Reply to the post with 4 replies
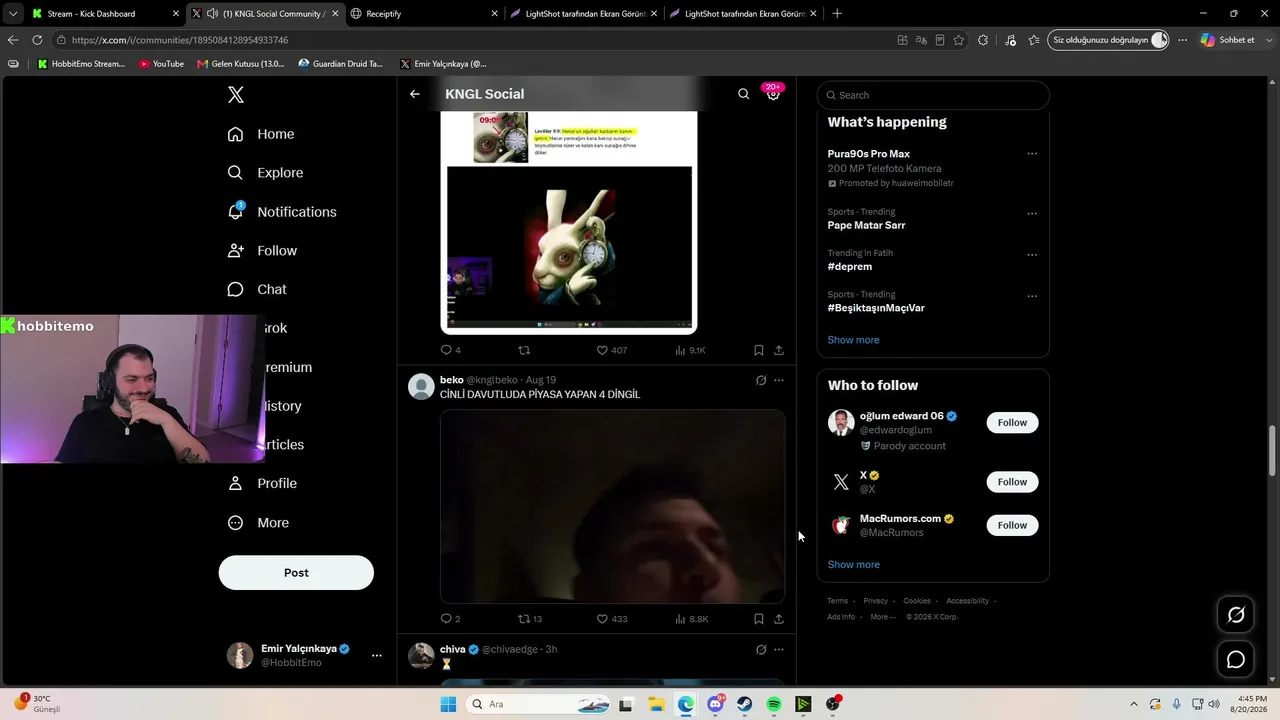This screenshot has height=720, width=1280. click(x=451, y=350)
